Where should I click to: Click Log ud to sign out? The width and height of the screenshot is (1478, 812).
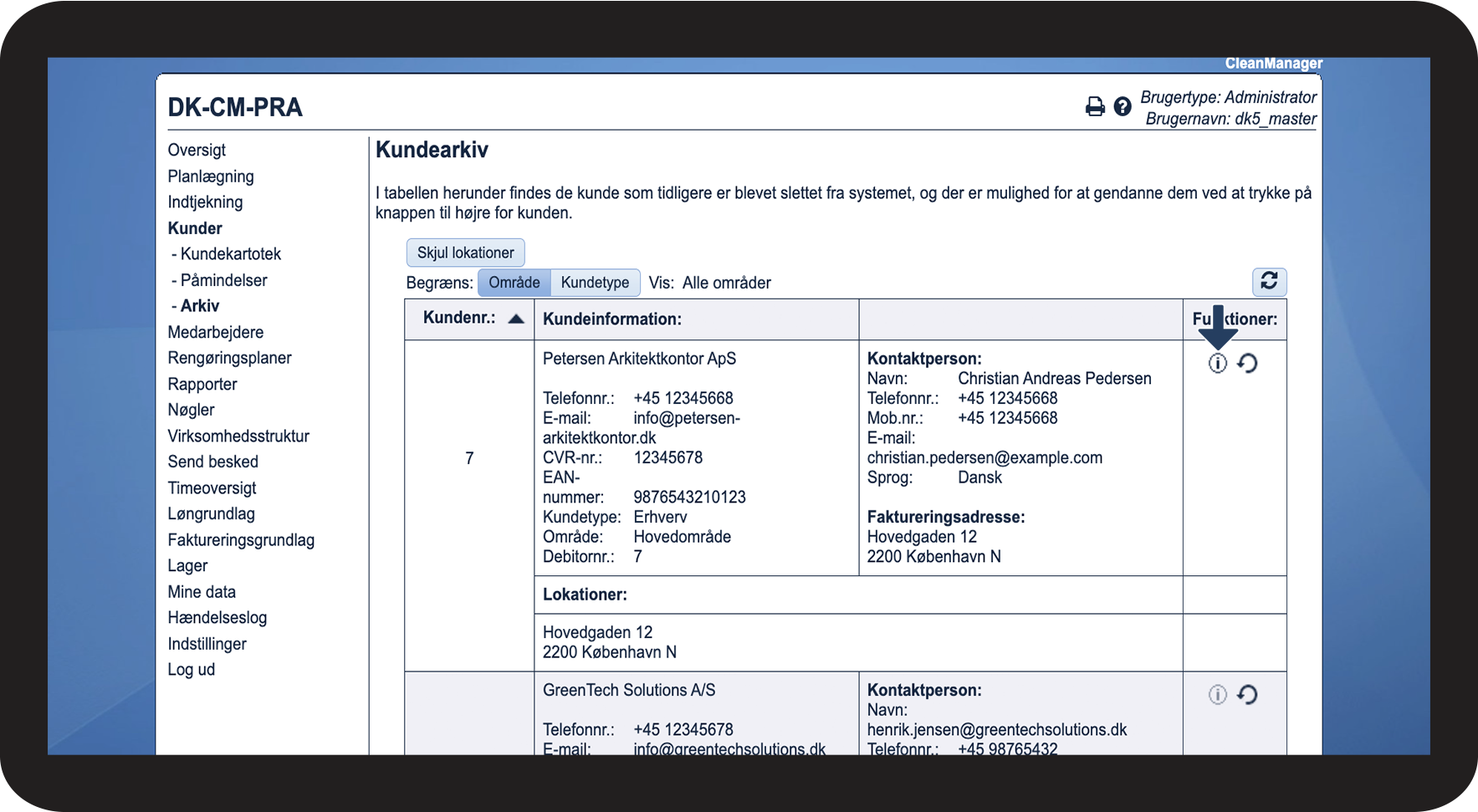pyautogui.click(x=191, y=670)
